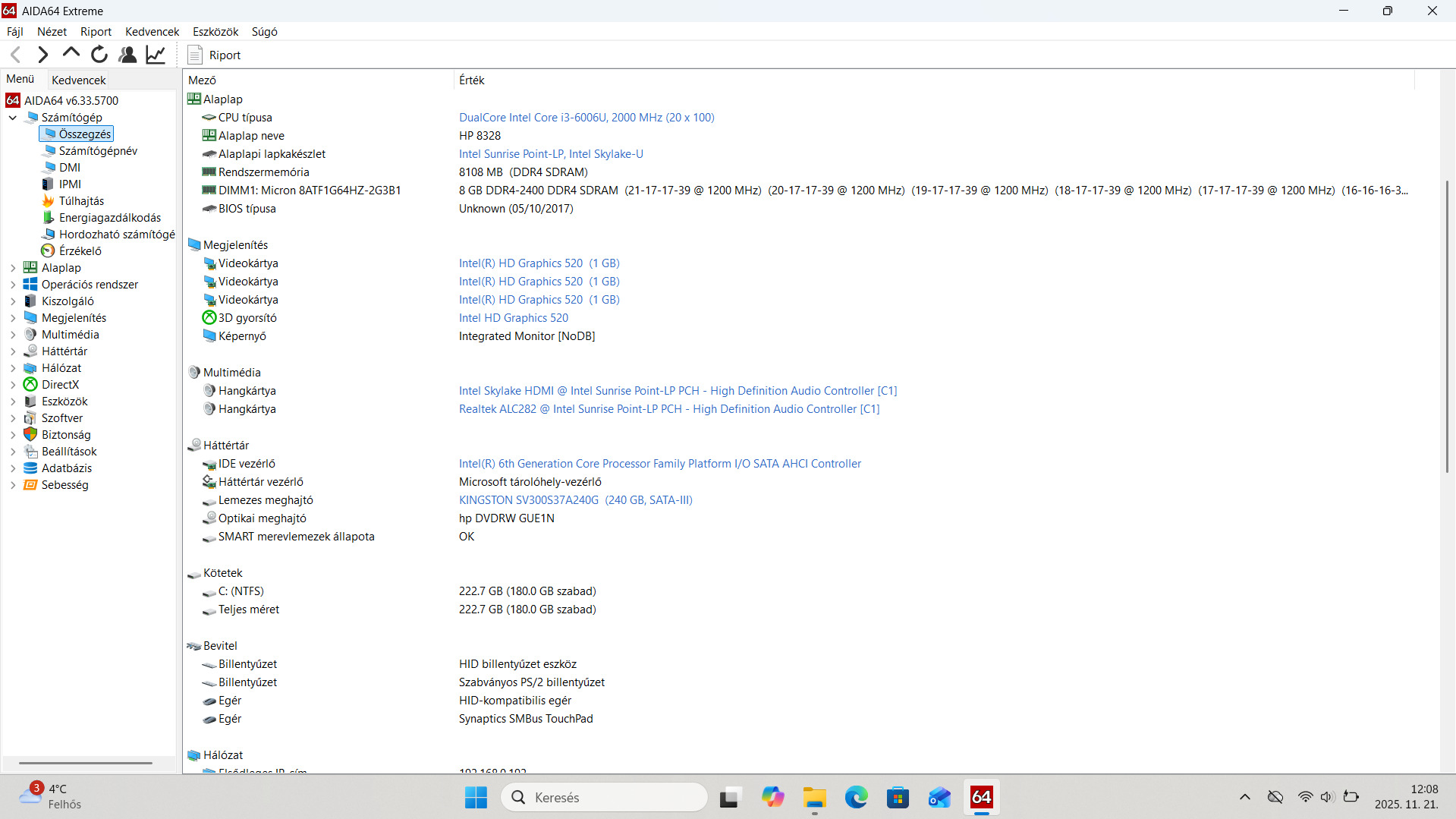Open the Intel Skylake HDMI audio link
The image size is (1456, 819).
point(678,391)
